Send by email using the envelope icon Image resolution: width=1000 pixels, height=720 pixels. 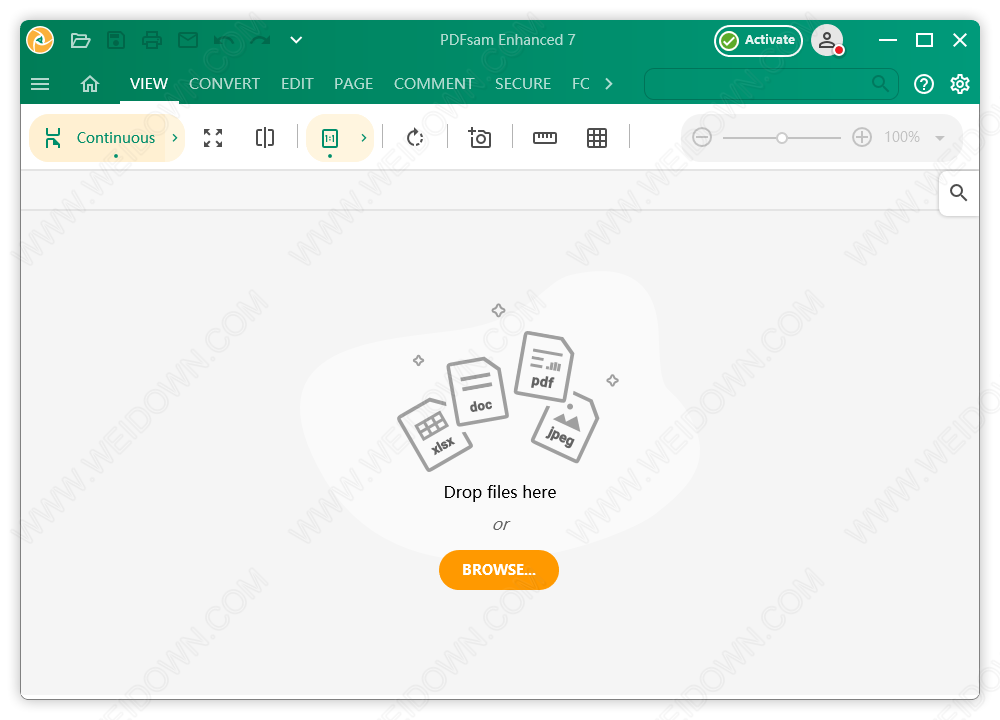point(188,40)
